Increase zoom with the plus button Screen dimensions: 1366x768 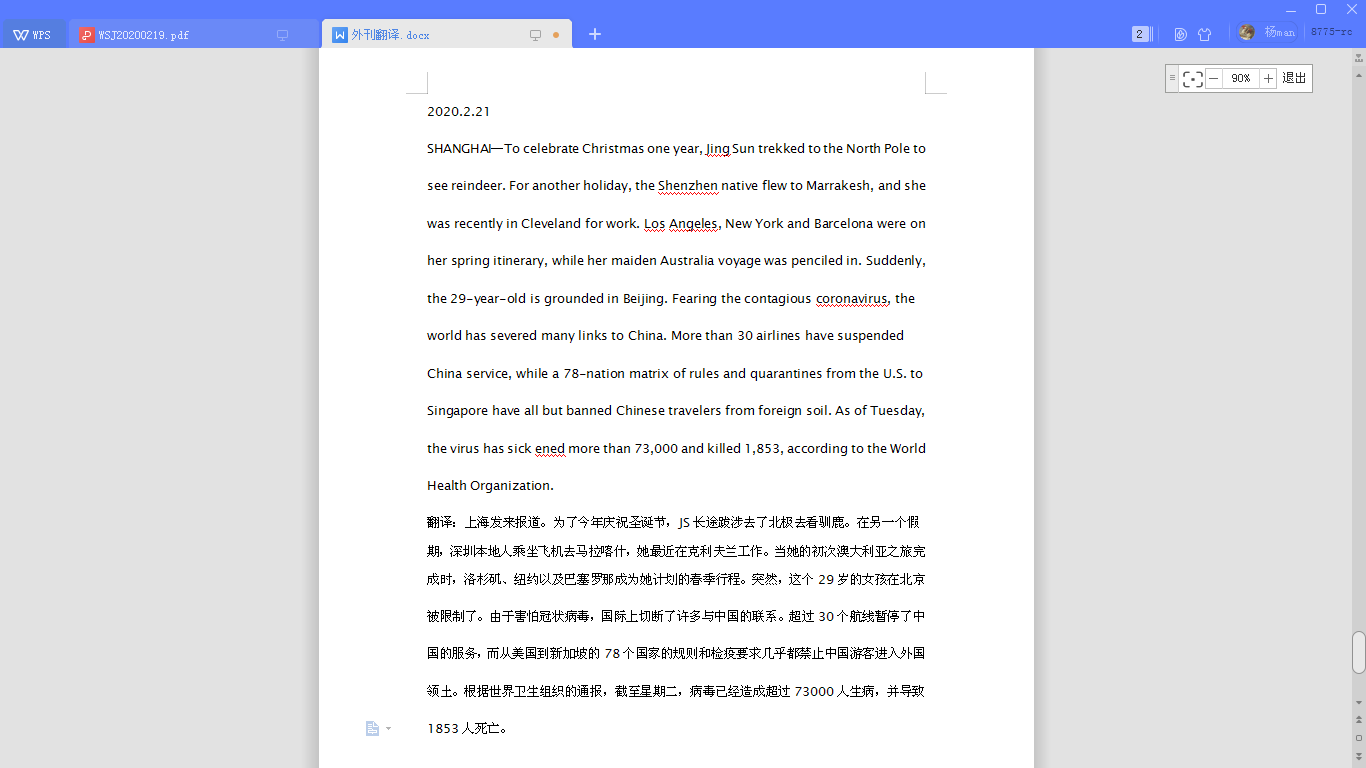point(1268,78)
